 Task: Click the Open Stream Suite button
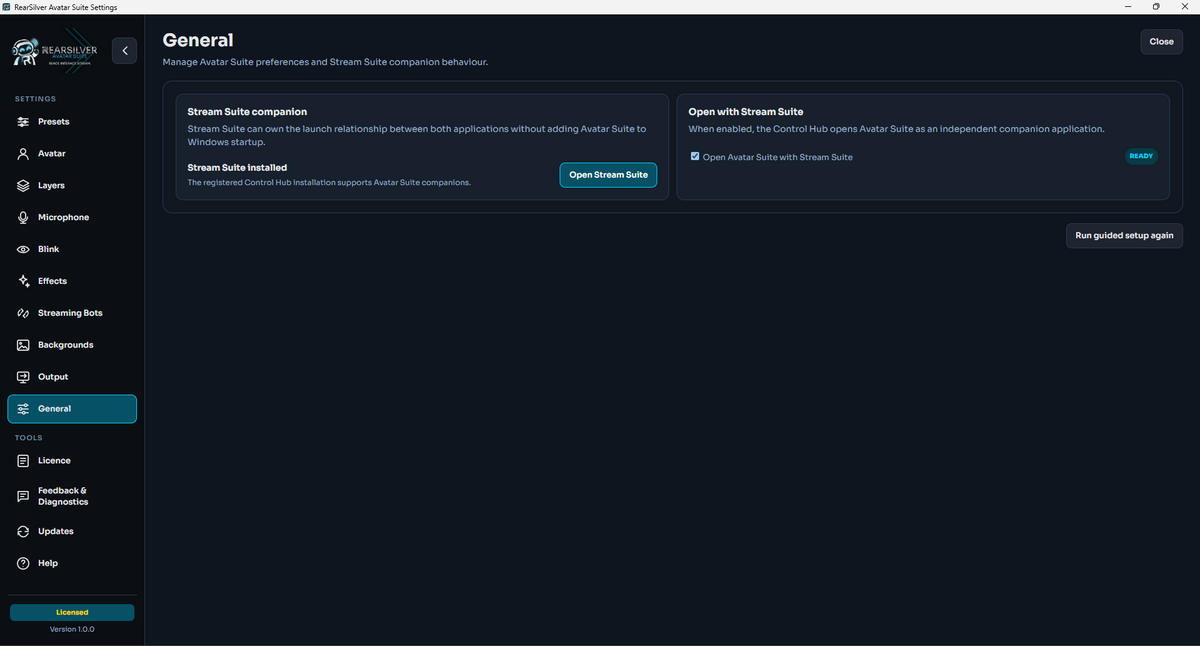click(608, 175)
